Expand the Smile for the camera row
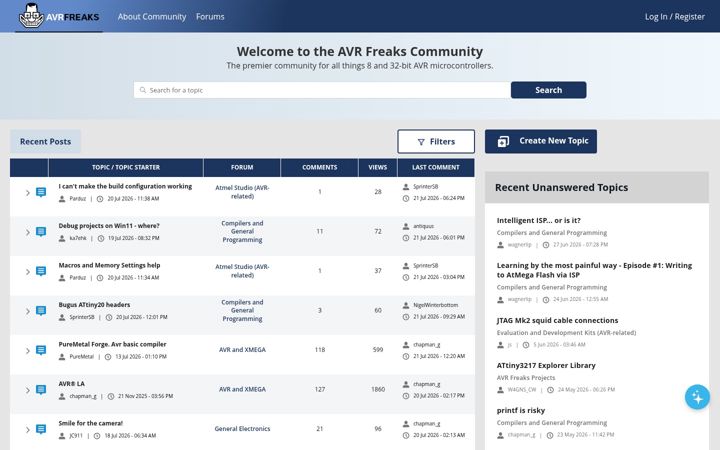 click(x=28, y=429)
